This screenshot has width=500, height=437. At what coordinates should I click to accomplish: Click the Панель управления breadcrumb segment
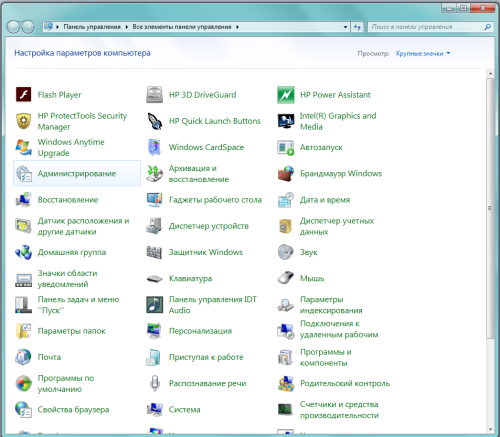pyautogui.click(x=92, y=27)
